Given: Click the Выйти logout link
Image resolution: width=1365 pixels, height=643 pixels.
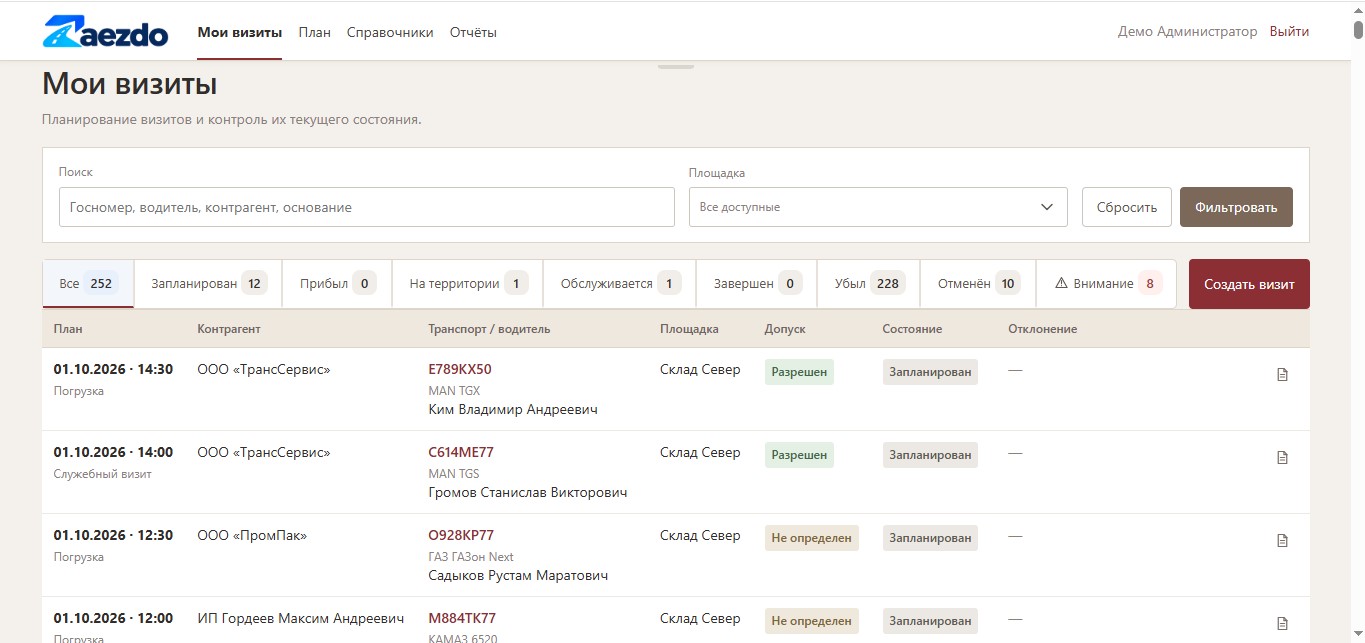Looking at the screenshot, I should (x=1289, y=32).
